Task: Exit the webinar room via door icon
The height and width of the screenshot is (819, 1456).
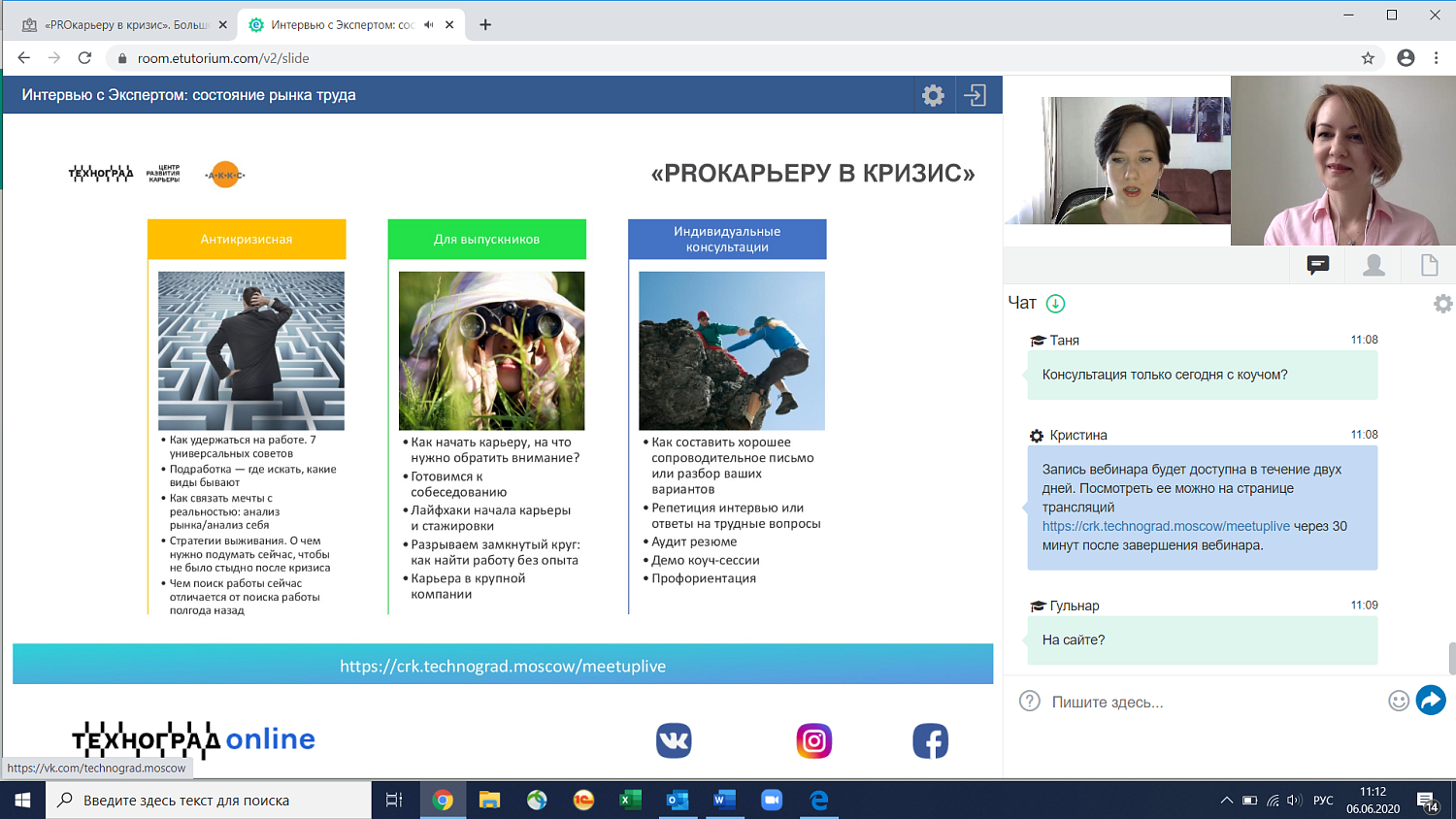Action: tap(975, 95)
